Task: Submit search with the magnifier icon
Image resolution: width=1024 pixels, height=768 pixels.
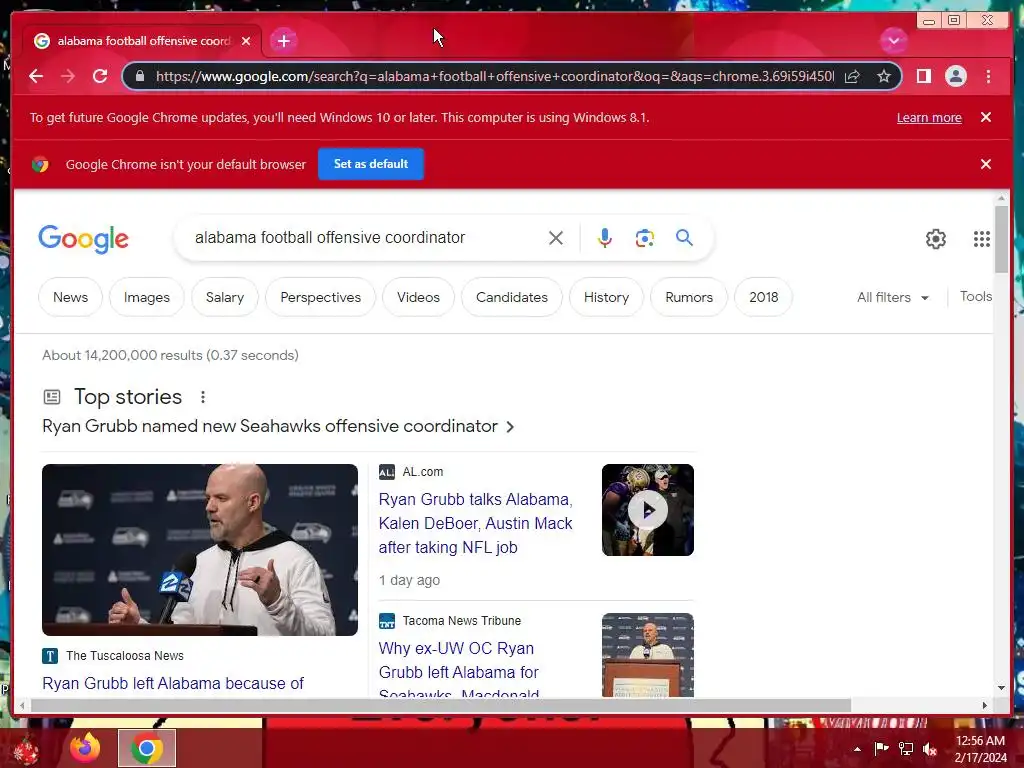Action: pyautogui.click(x=684, y=238)
